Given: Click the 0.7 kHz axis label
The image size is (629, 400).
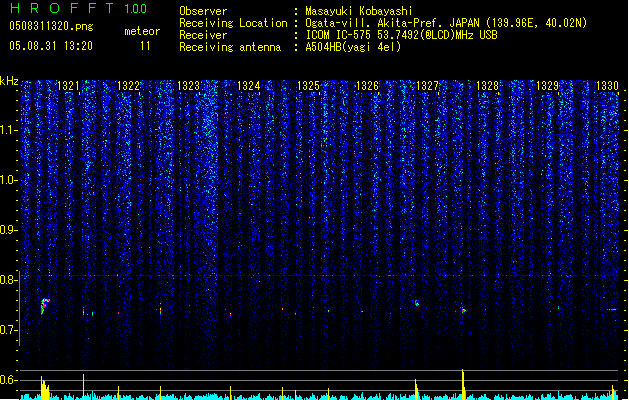Looking at the screenshot, I should tap(9, 330).
